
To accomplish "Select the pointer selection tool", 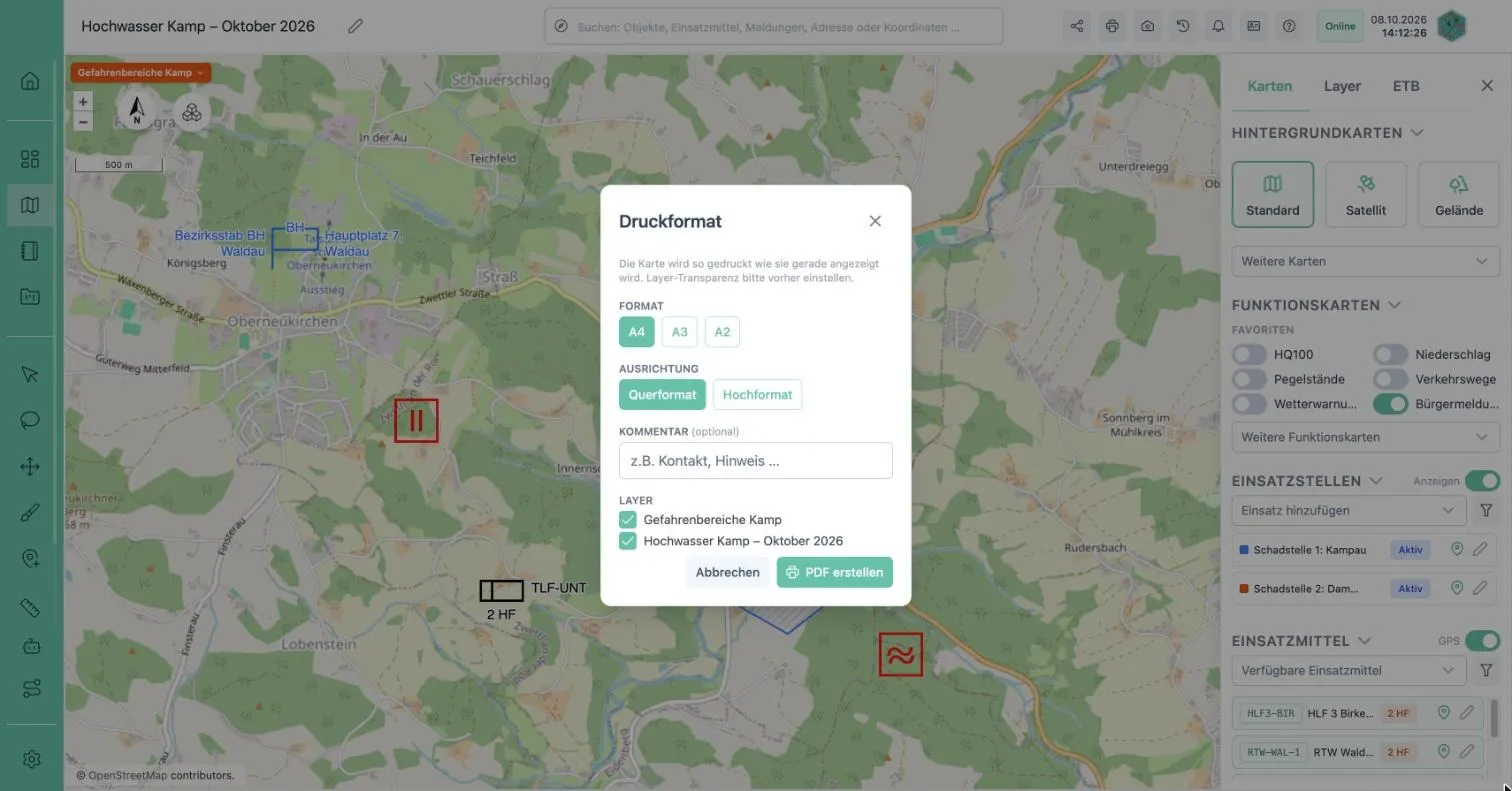I will click(x=30, y=374).
